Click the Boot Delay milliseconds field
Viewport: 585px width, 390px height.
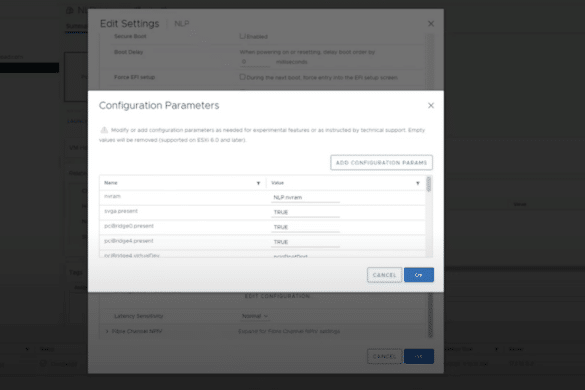[x=254, y=62]
